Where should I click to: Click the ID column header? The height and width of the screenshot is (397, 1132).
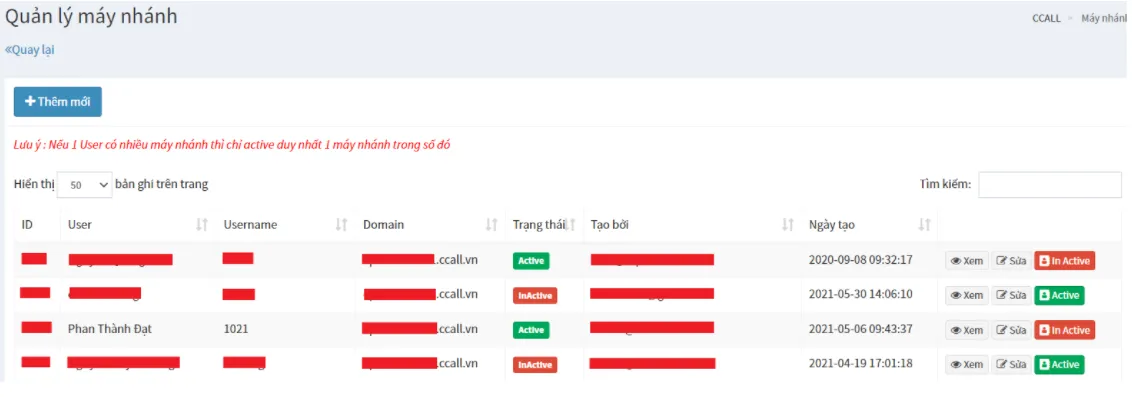point(27,224)
